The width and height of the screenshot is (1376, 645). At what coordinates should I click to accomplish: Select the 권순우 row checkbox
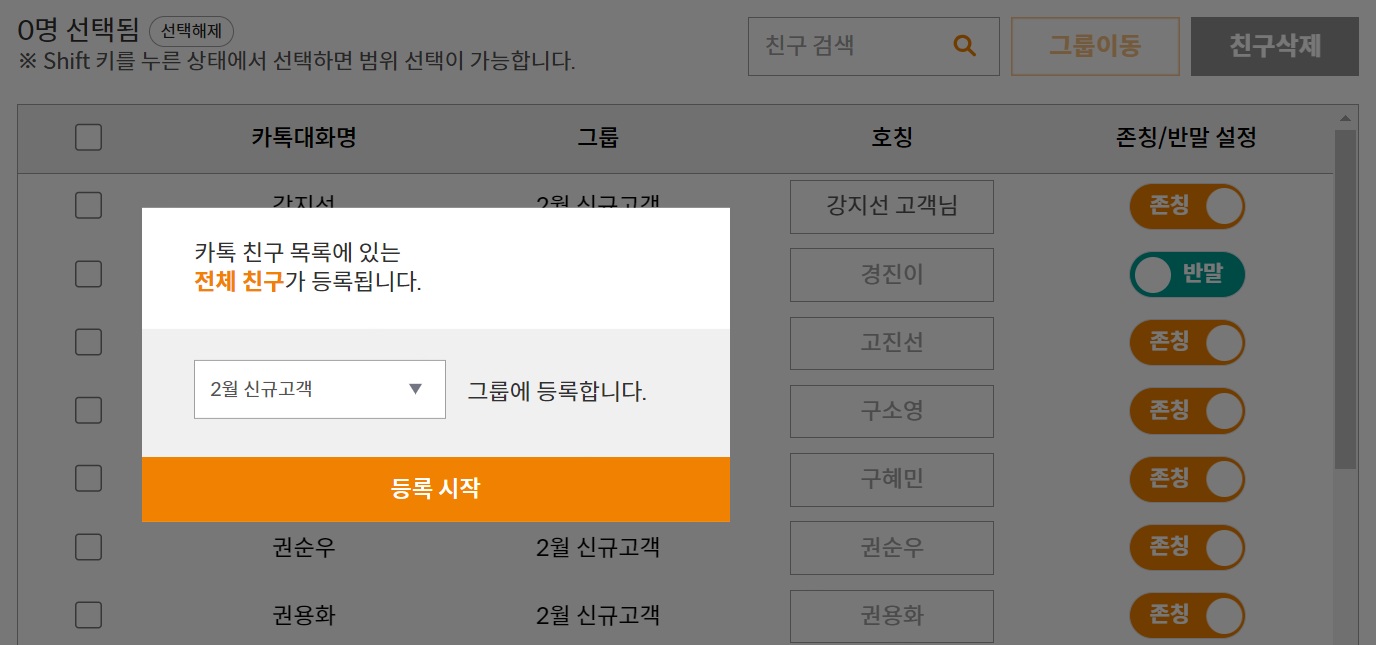point(88,547)
